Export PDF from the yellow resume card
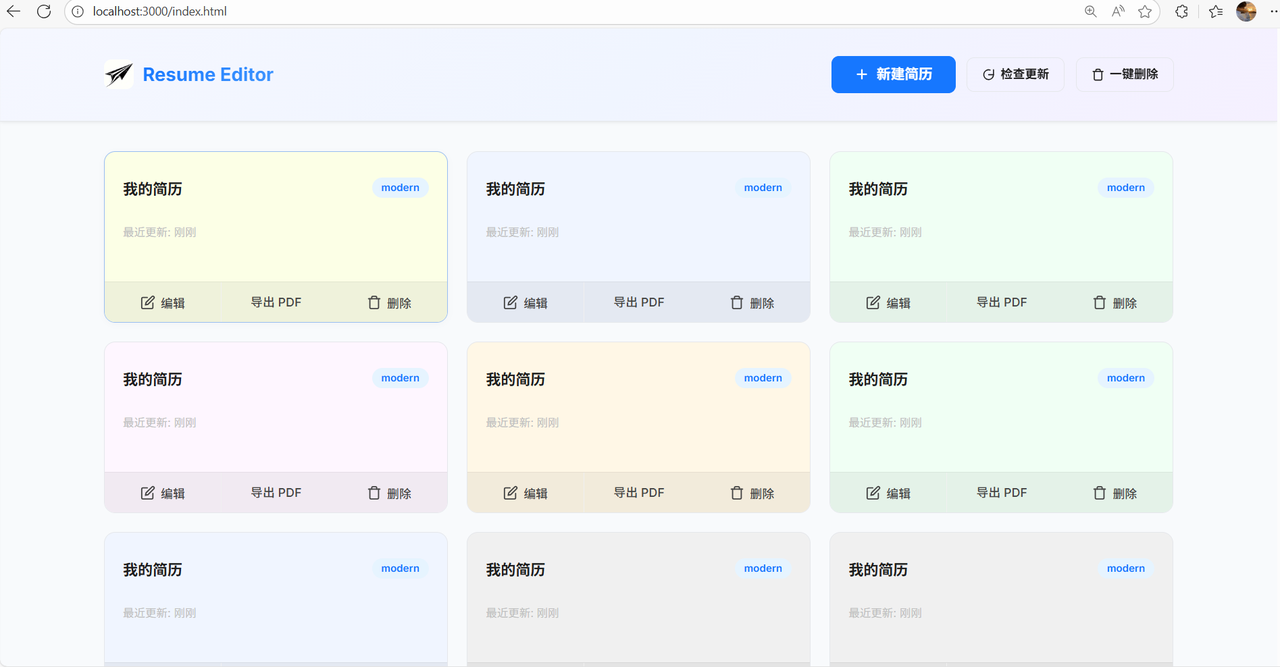The width and height of the screenshot is (1280, 667). pos(276,303)
